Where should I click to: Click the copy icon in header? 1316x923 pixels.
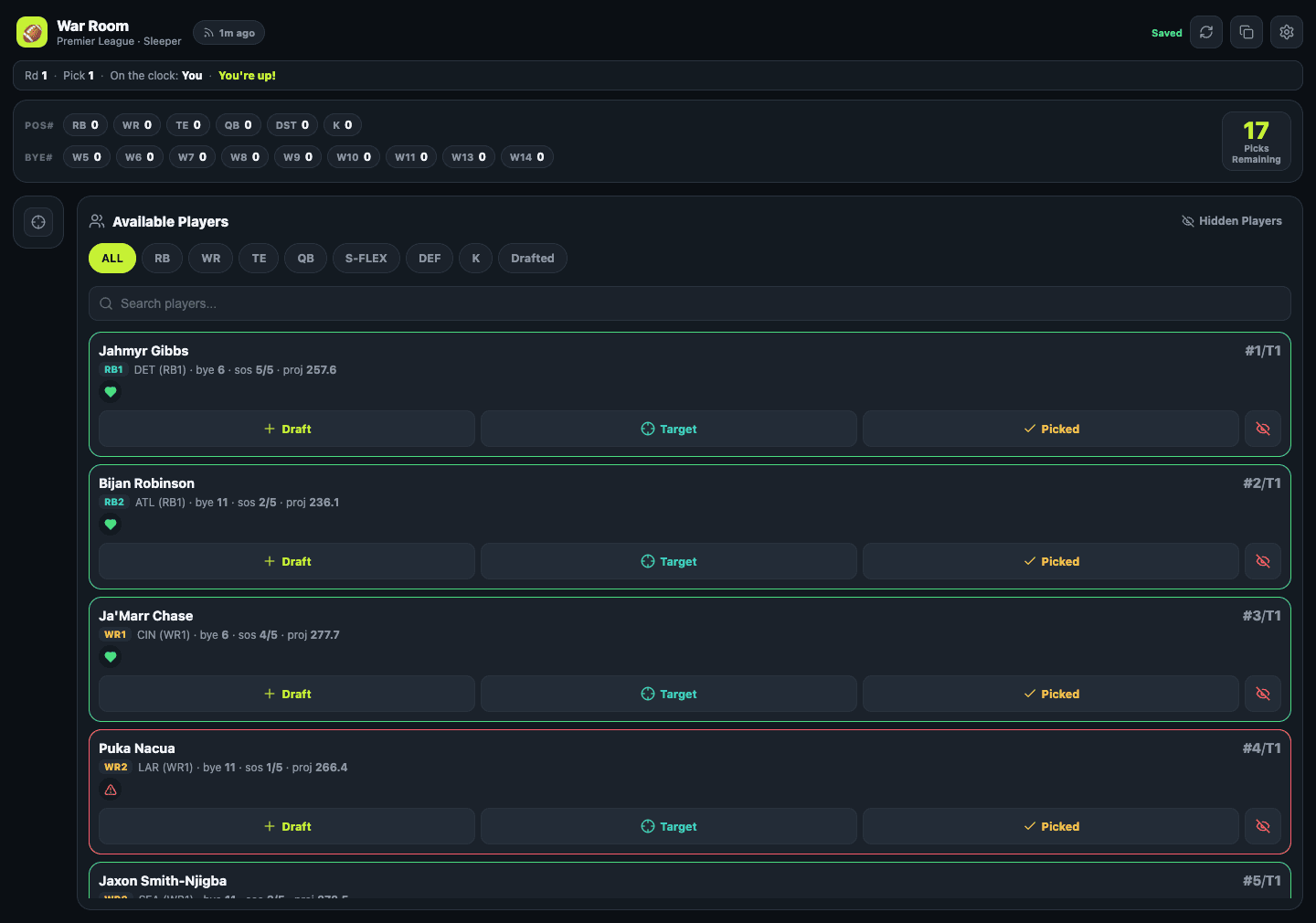click(x=1247, y=32)
